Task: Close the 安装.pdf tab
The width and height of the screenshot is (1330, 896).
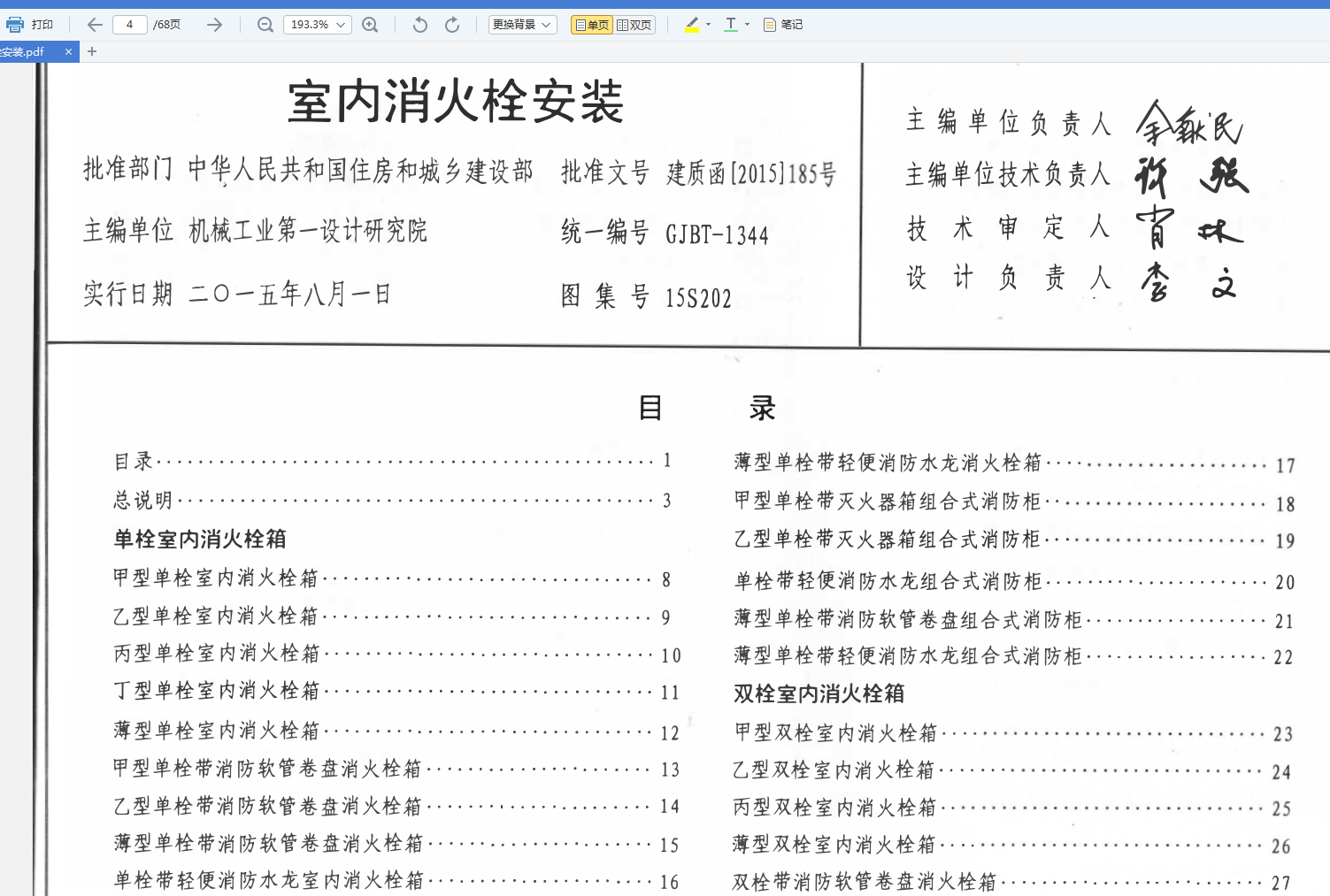Action: tap(68, 52)
